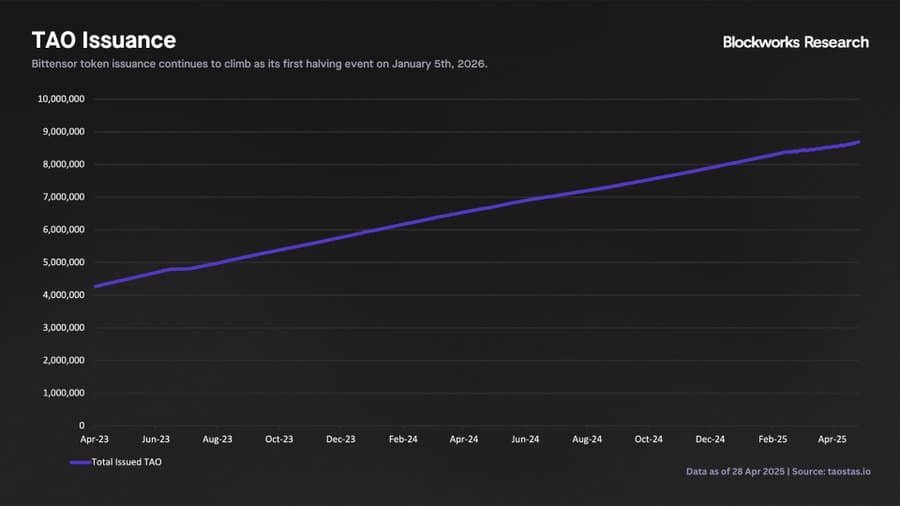Click the Apr-25 date marker
The height and width of the screenshot is (506, 900).
point(832,439)
